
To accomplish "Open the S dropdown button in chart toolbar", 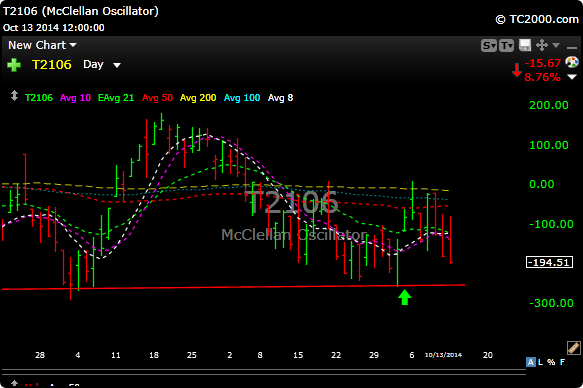I will [x=489, y=46].
